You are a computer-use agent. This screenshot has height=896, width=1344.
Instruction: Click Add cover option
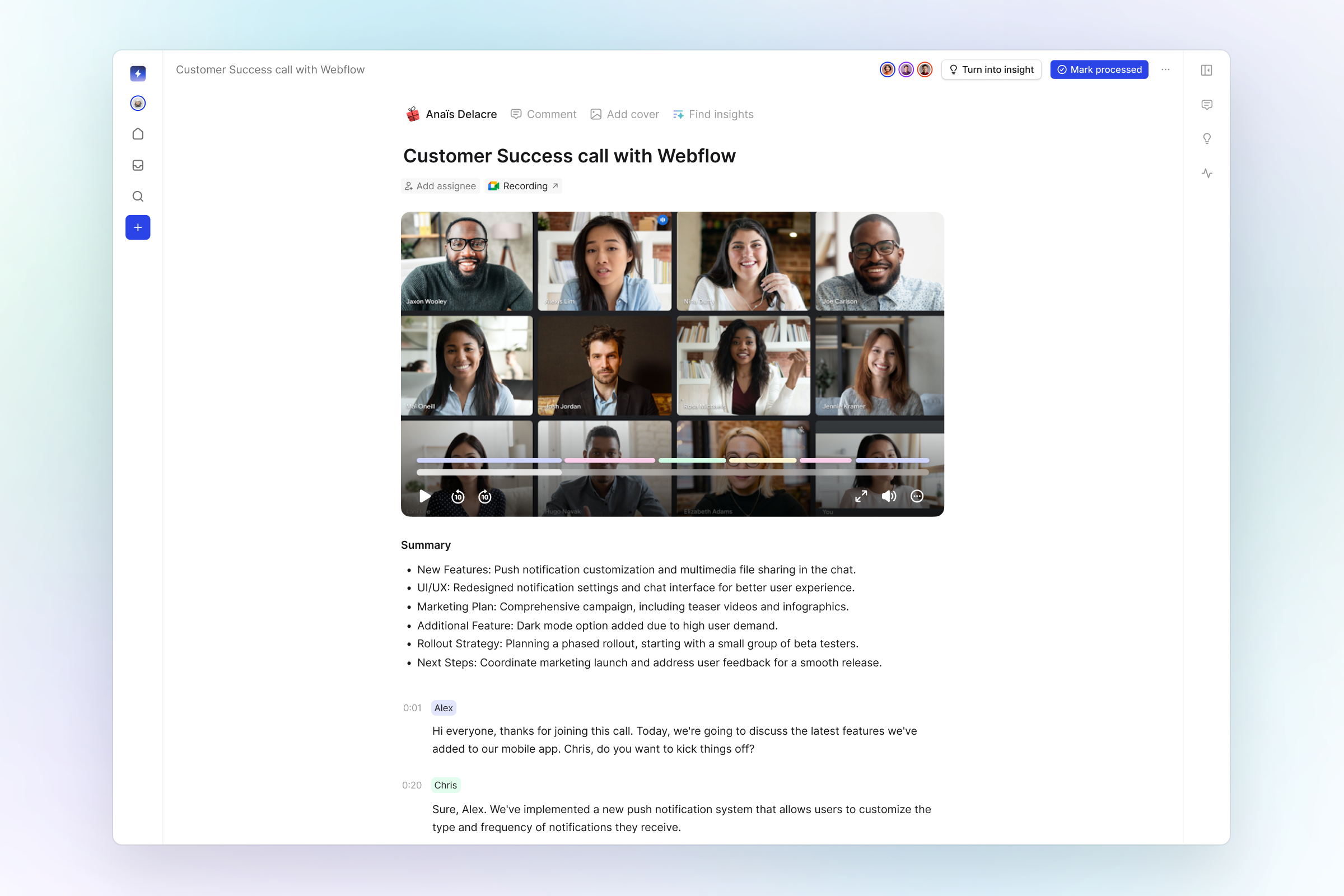[x=624, y=114]
